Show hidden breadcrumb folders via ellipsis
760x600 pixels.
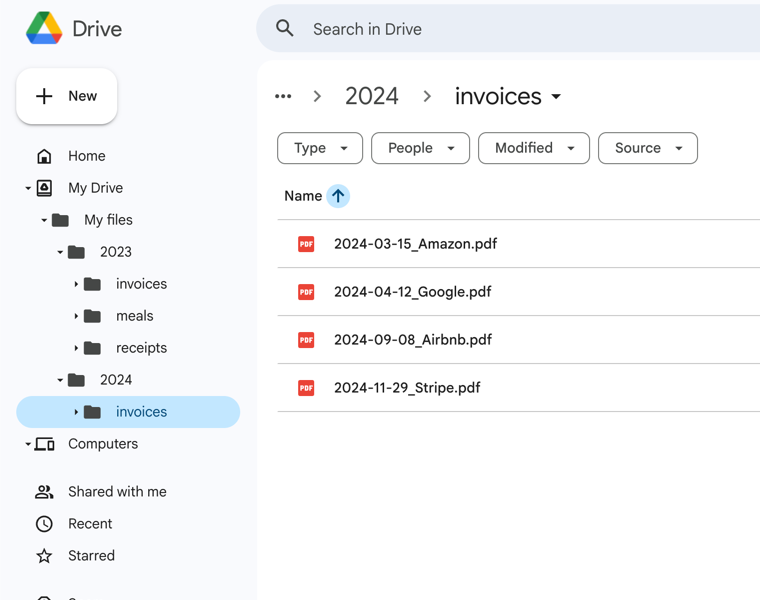click(x=283, y=96)
